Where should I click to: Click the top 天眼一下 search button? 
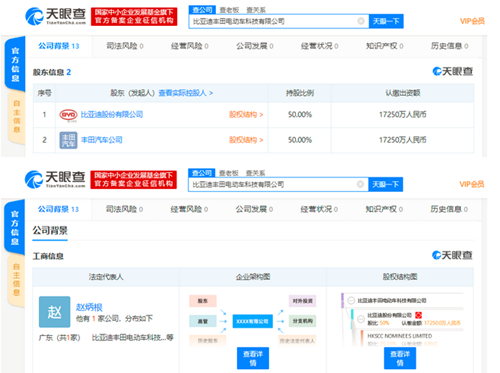[x=386, y=21]
